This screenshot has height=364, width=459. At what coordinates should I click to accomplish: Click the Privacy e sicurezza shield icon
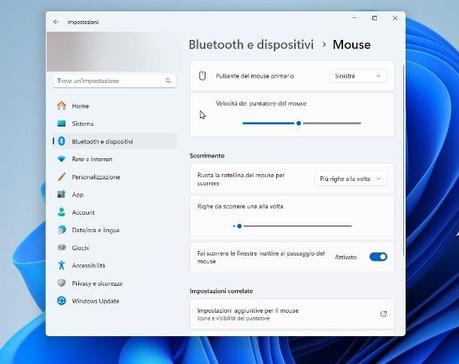click(x=61, y=283)
